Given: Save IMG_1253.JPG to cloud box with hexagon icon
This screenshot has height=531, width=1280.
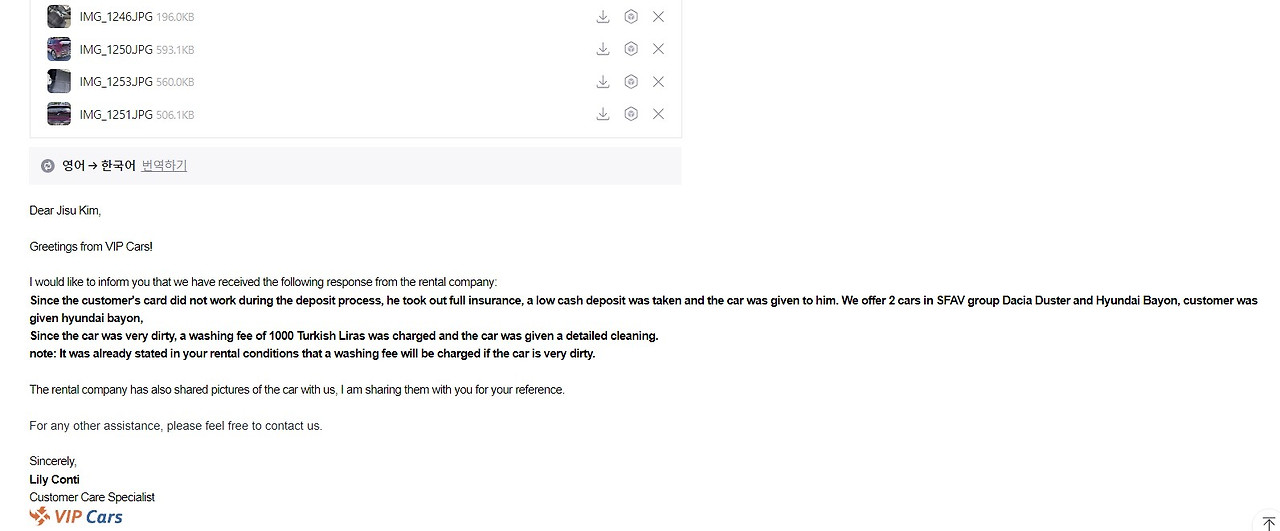Looking at the screenshot, I should 631,82.
